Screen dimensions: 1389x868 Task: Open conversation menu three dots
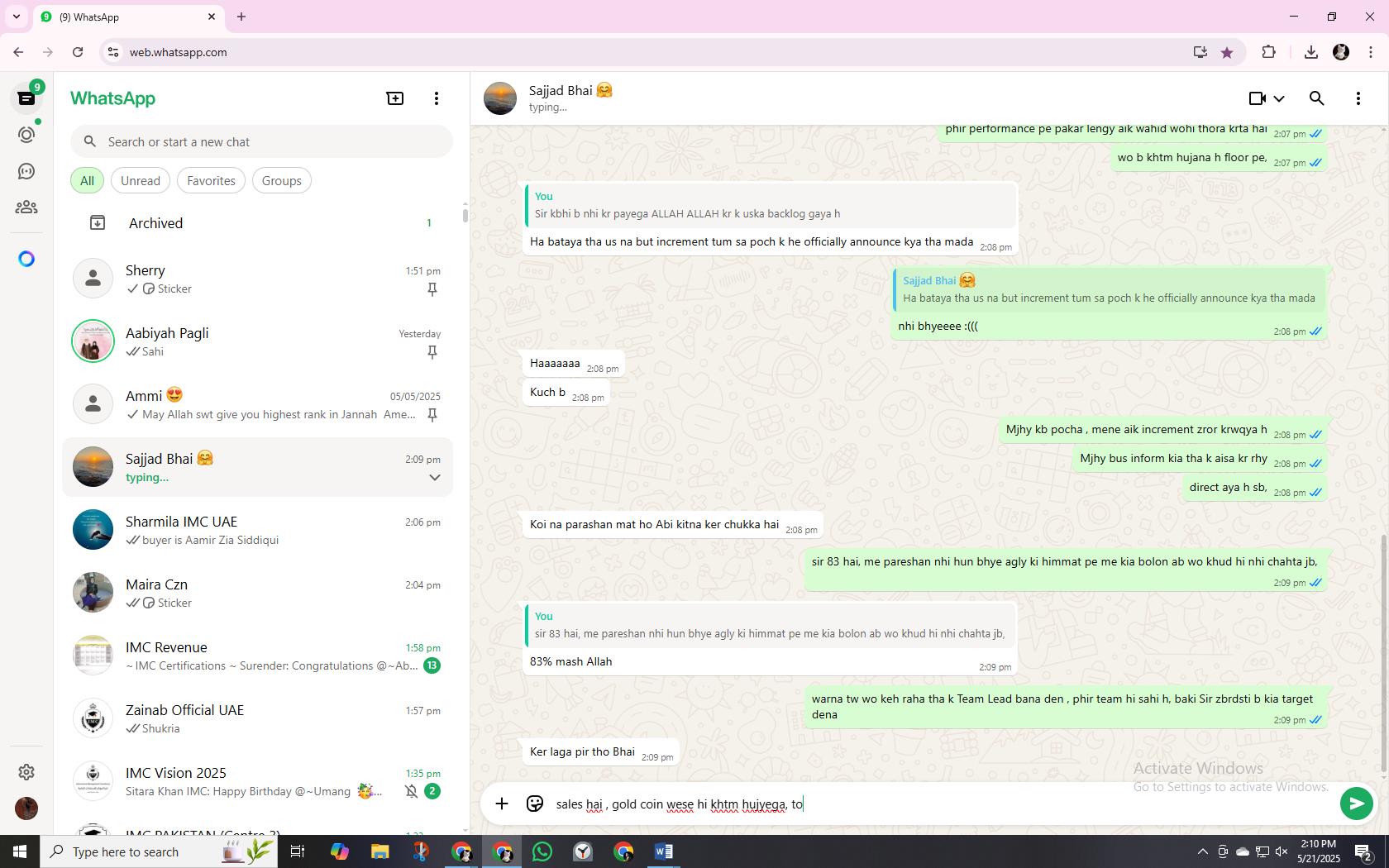tap(1358, 98)
